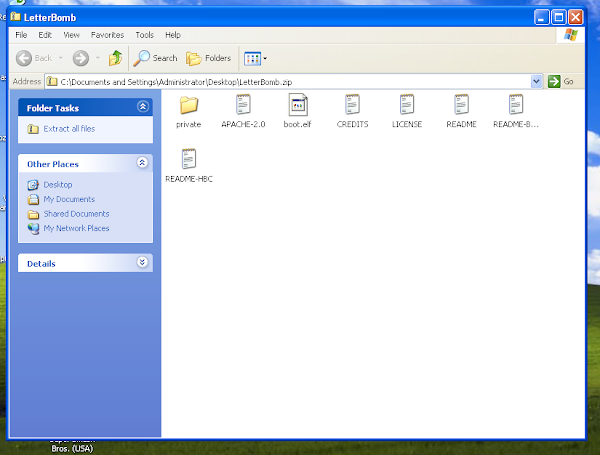Image resolution: width=600 pixels, height=455 pixels.
Task: Click the Shared Documents folder icon
Action: click(33, 214)
